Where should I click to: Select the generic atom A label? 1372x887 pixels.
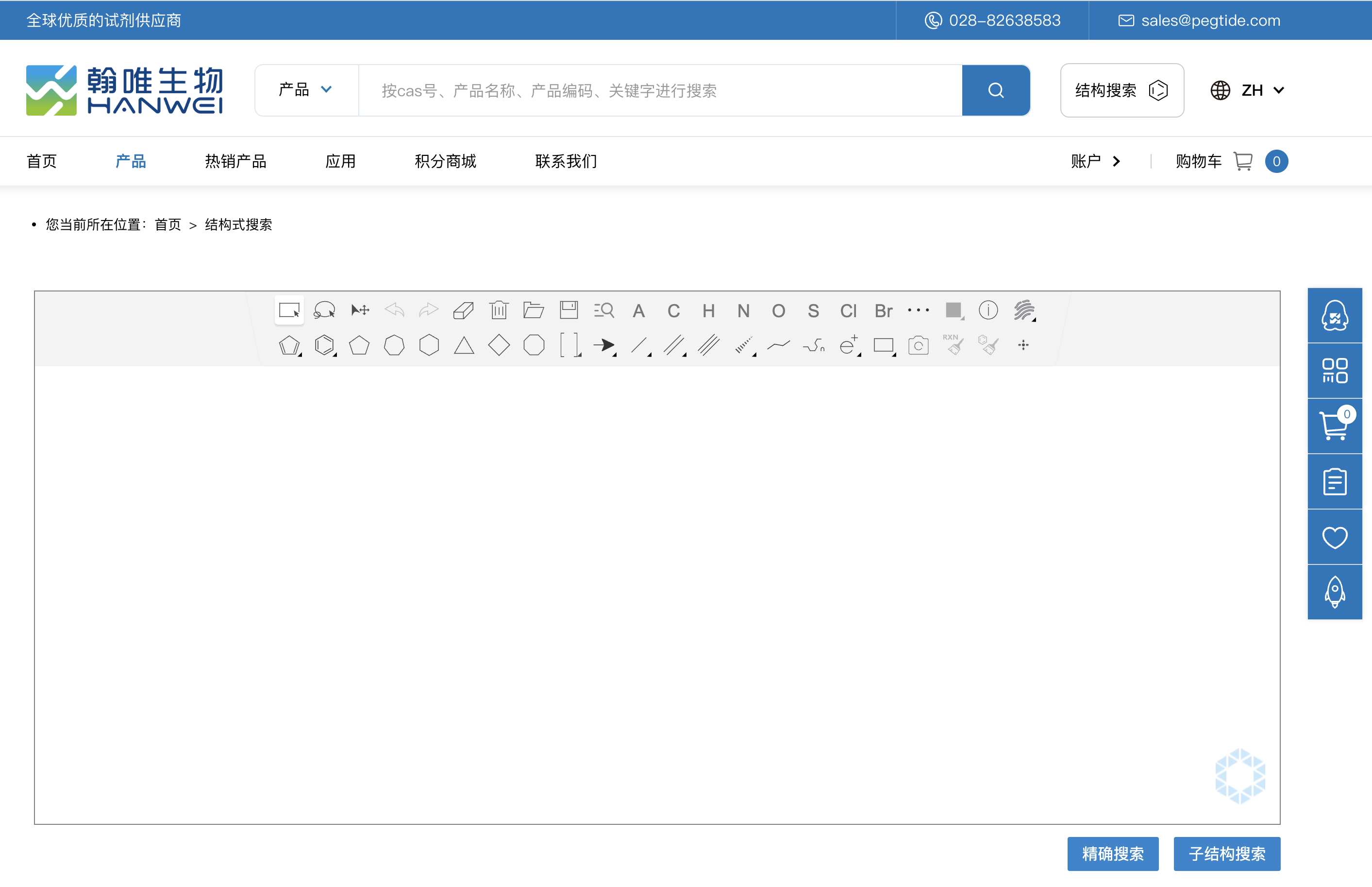[639, 311]
